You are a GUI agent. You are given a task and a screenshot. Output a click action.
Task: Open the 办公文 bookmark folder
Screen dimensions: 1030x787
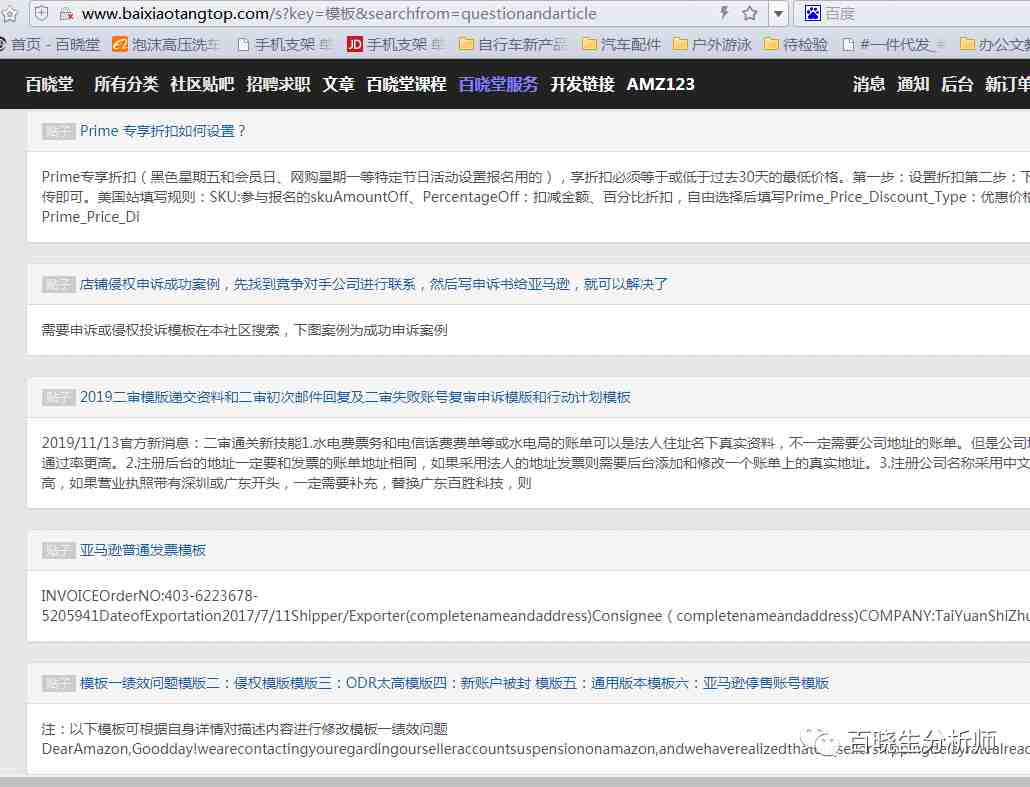pos(995,45)
